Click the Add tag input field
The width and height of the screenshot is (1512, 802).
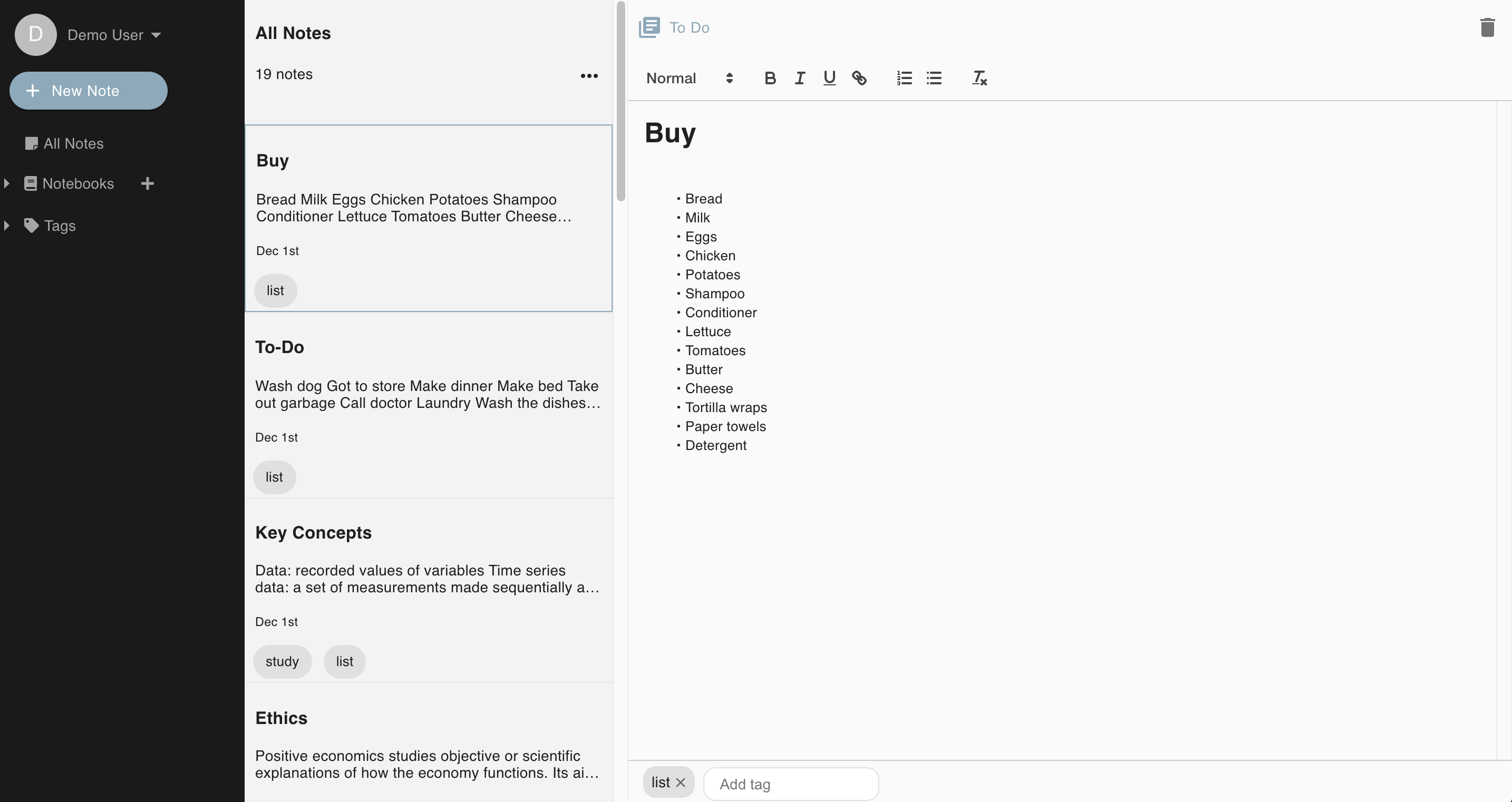pyautogui.click(x=790, y=784)
